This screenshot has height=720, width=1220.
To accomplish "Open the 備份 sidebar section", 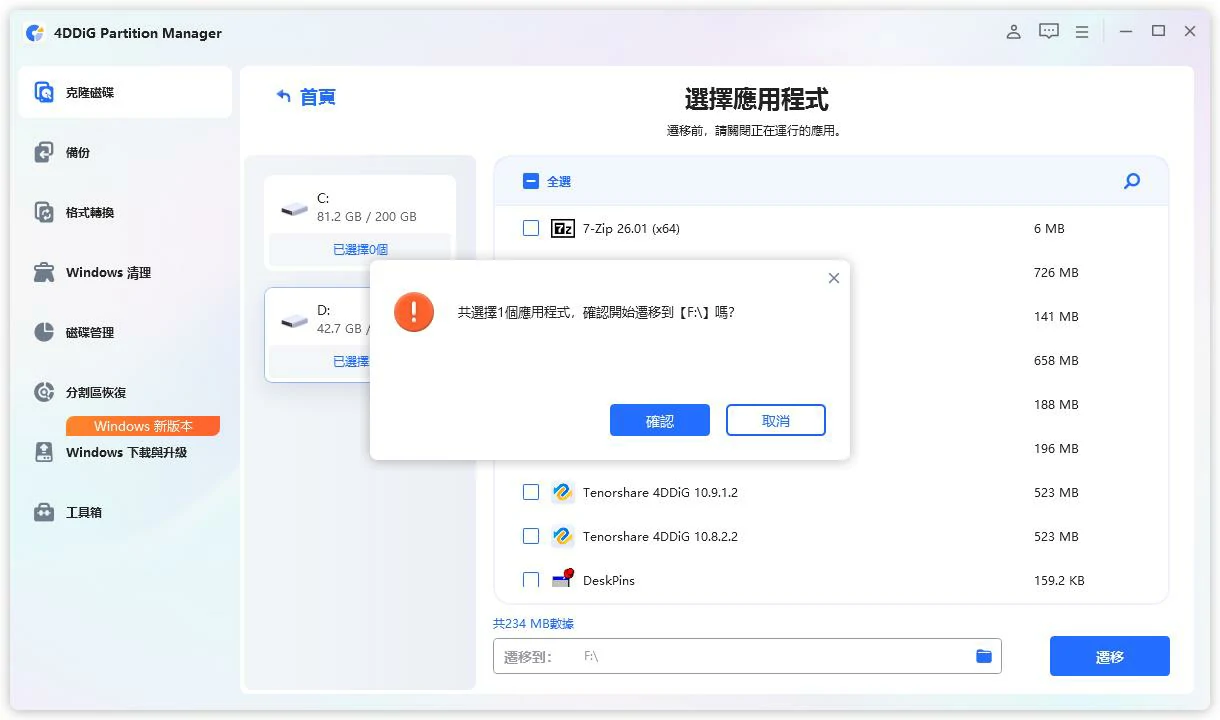I will point(125,152).
